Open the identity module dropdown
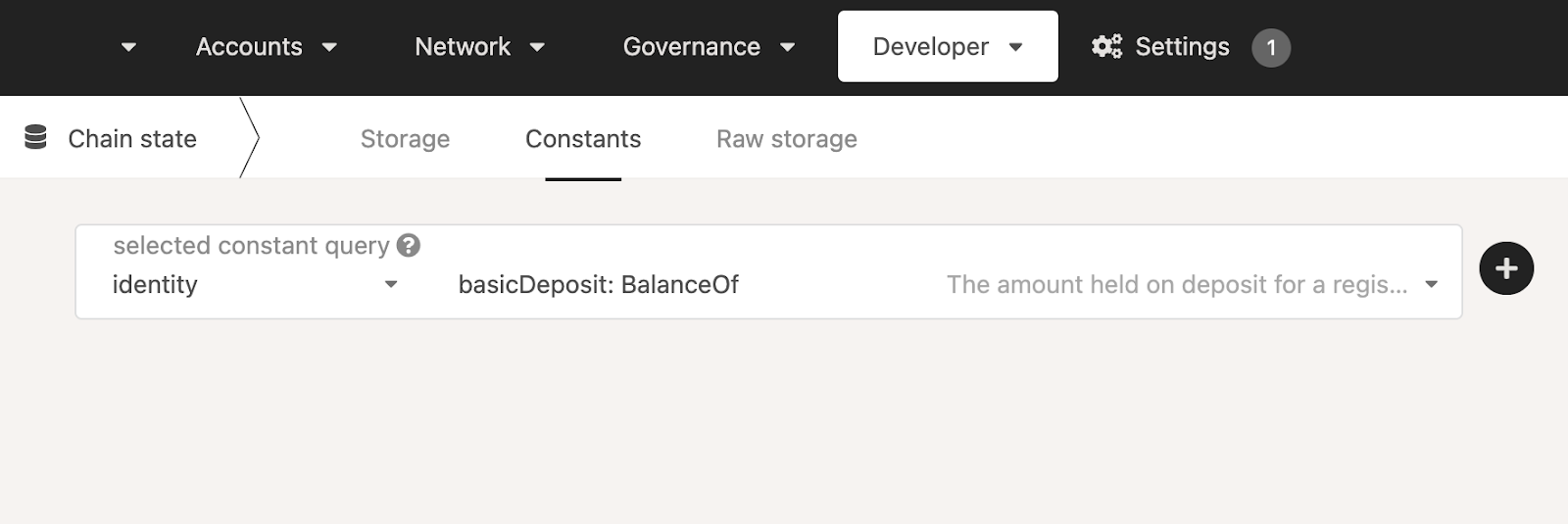Image resolution: width=1568 pixels, height=524 pixels. point(391,285)
